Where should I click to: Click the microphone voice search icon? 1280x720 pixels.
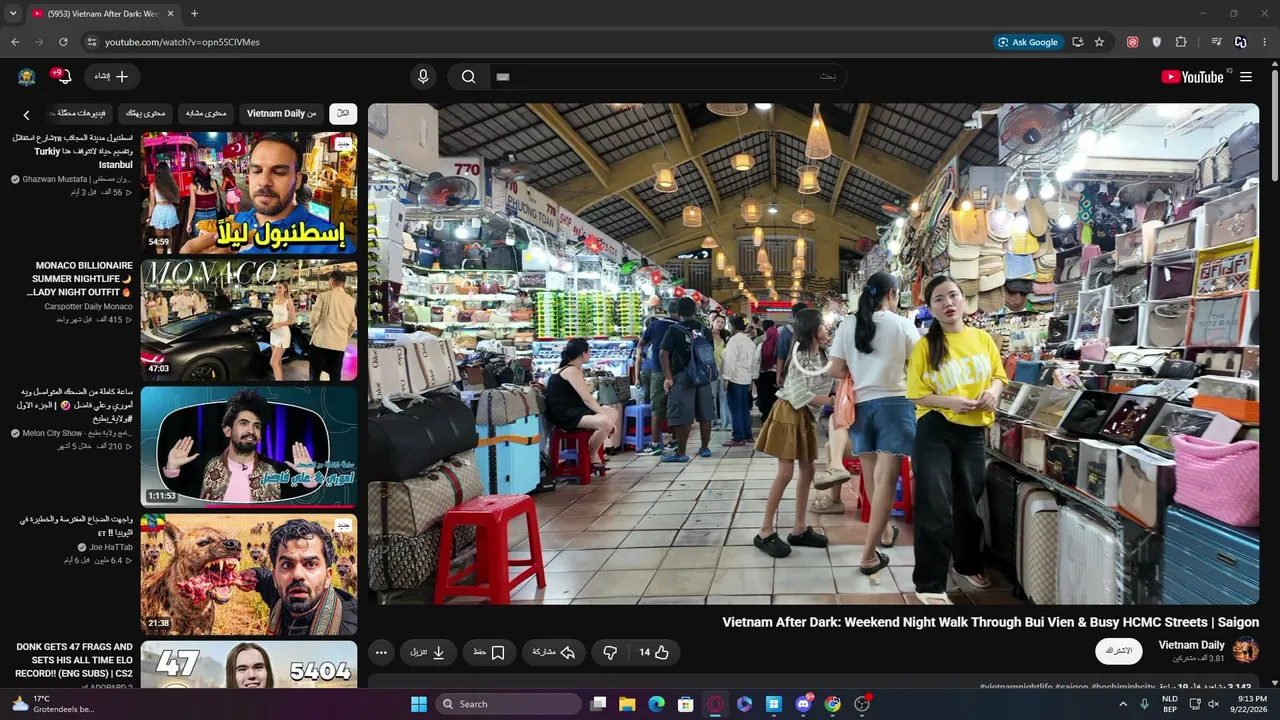click(x=423, y=77)
